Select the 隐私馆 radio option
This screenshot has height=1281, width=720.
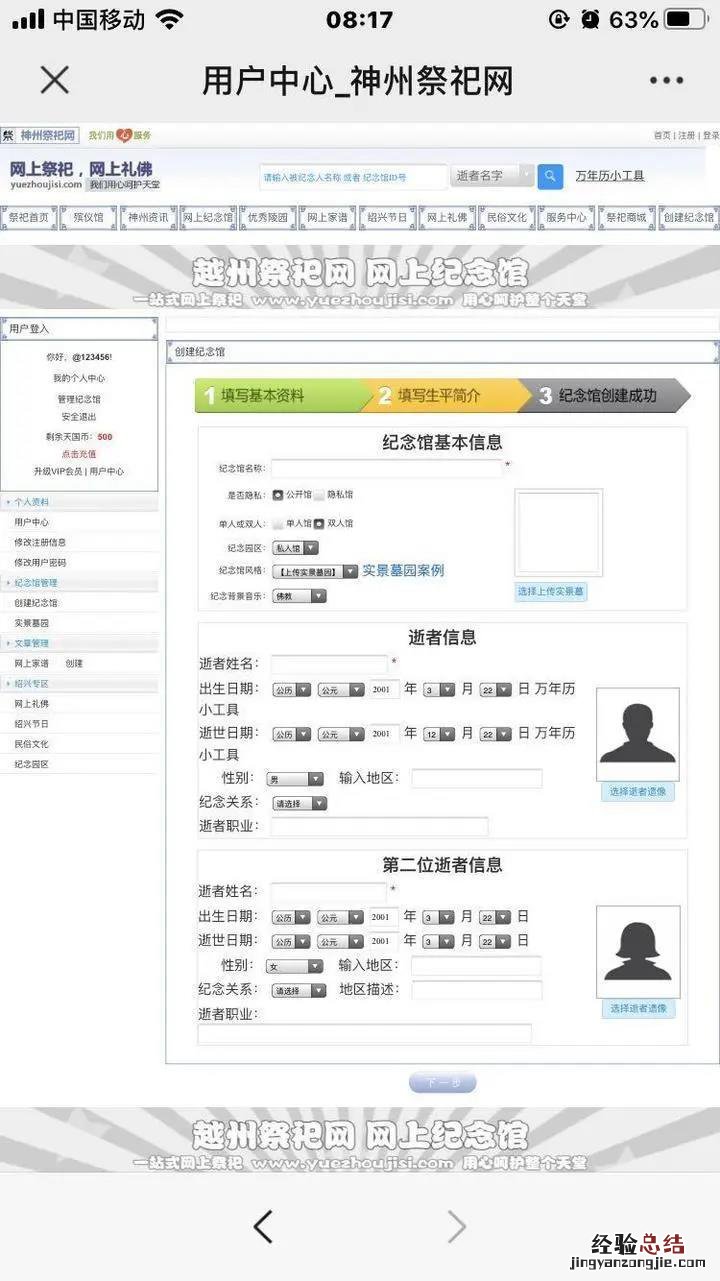[319, 495]
